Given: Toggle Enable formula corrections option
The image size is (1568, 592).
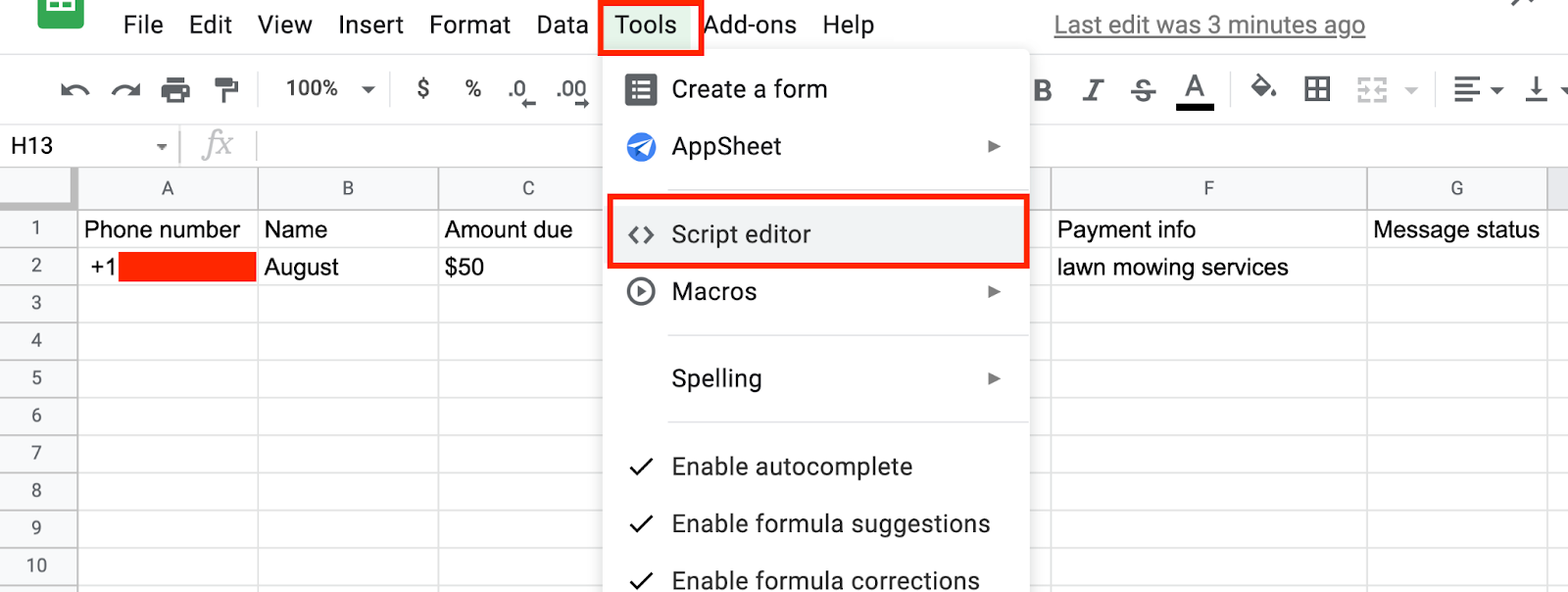Looking at the screenshot, I should click(x=824, y=579).
